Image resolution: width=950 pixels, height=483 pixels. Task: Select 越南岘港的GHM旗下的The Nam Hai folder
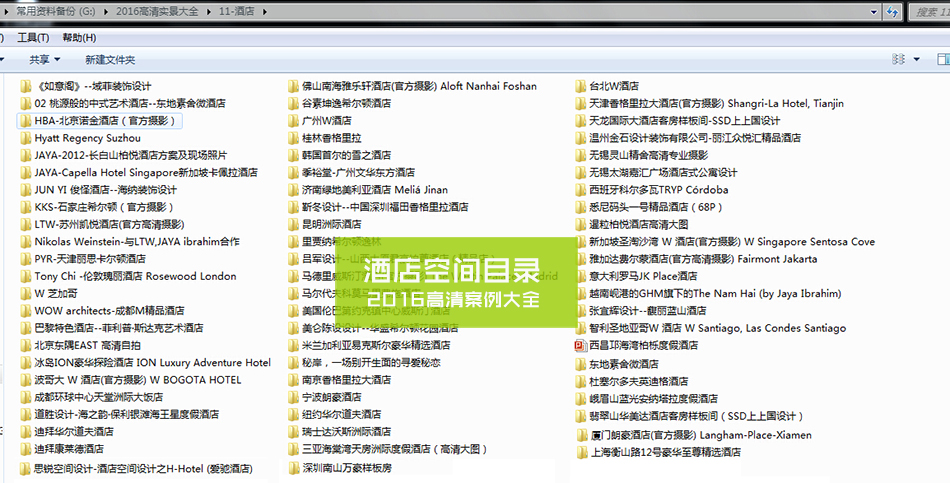point(716,293)
